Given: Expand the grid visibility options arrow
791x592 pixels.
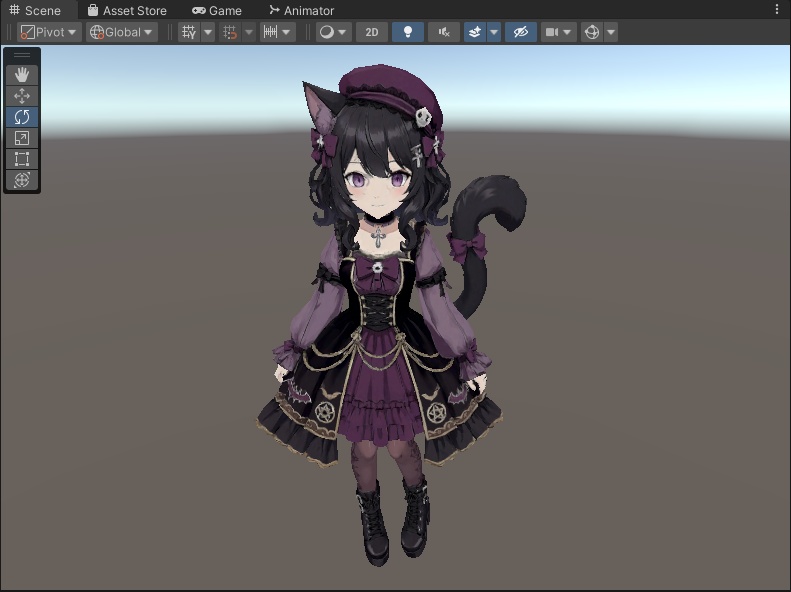Looking at the screenshot, I should (208, 32).
